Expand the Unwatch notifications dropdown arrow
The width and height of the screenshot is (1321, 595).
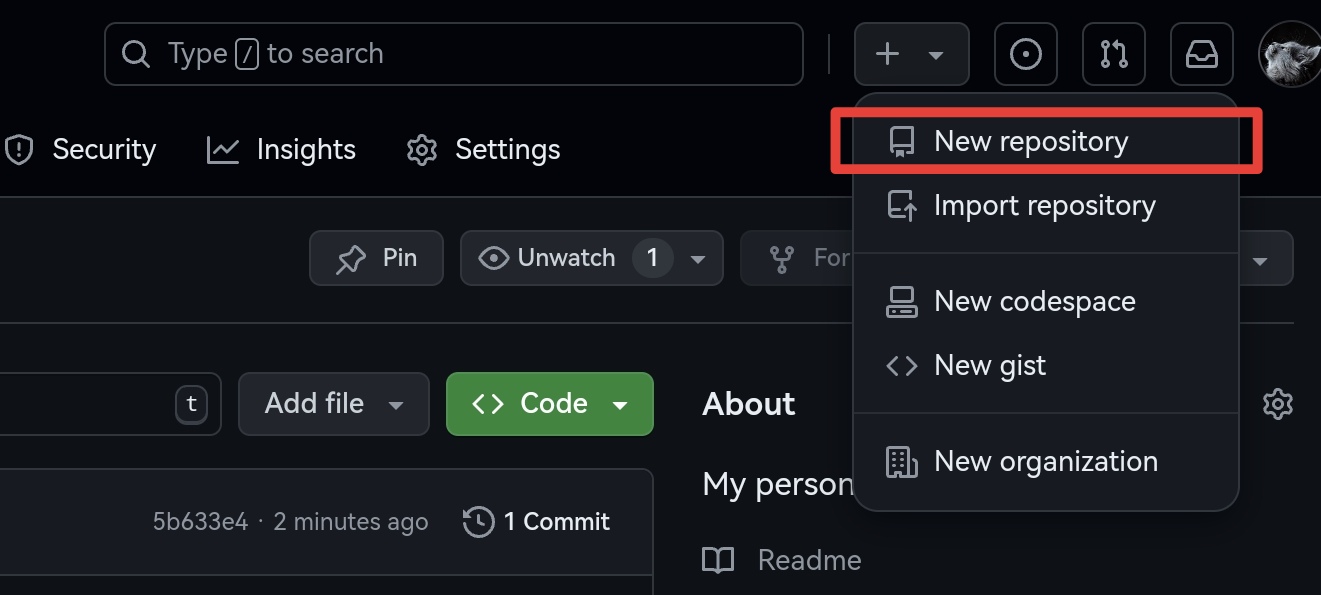698,258
